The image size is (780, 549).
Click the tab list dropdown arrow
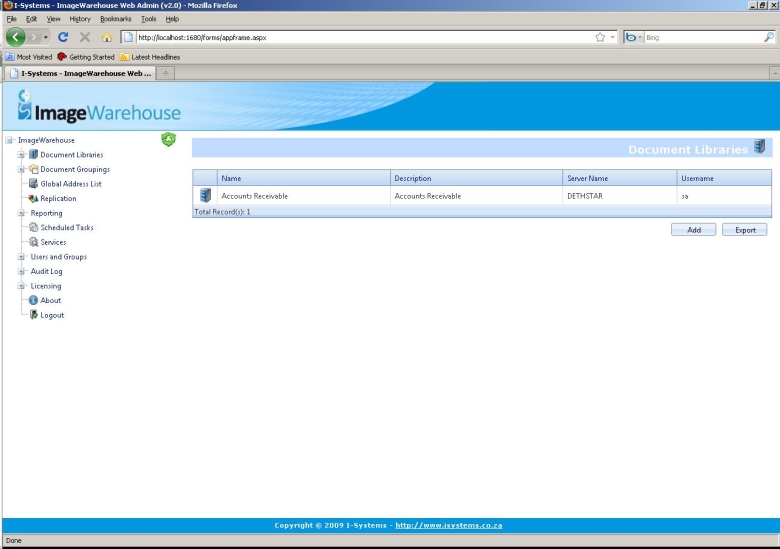coord(775,73)
